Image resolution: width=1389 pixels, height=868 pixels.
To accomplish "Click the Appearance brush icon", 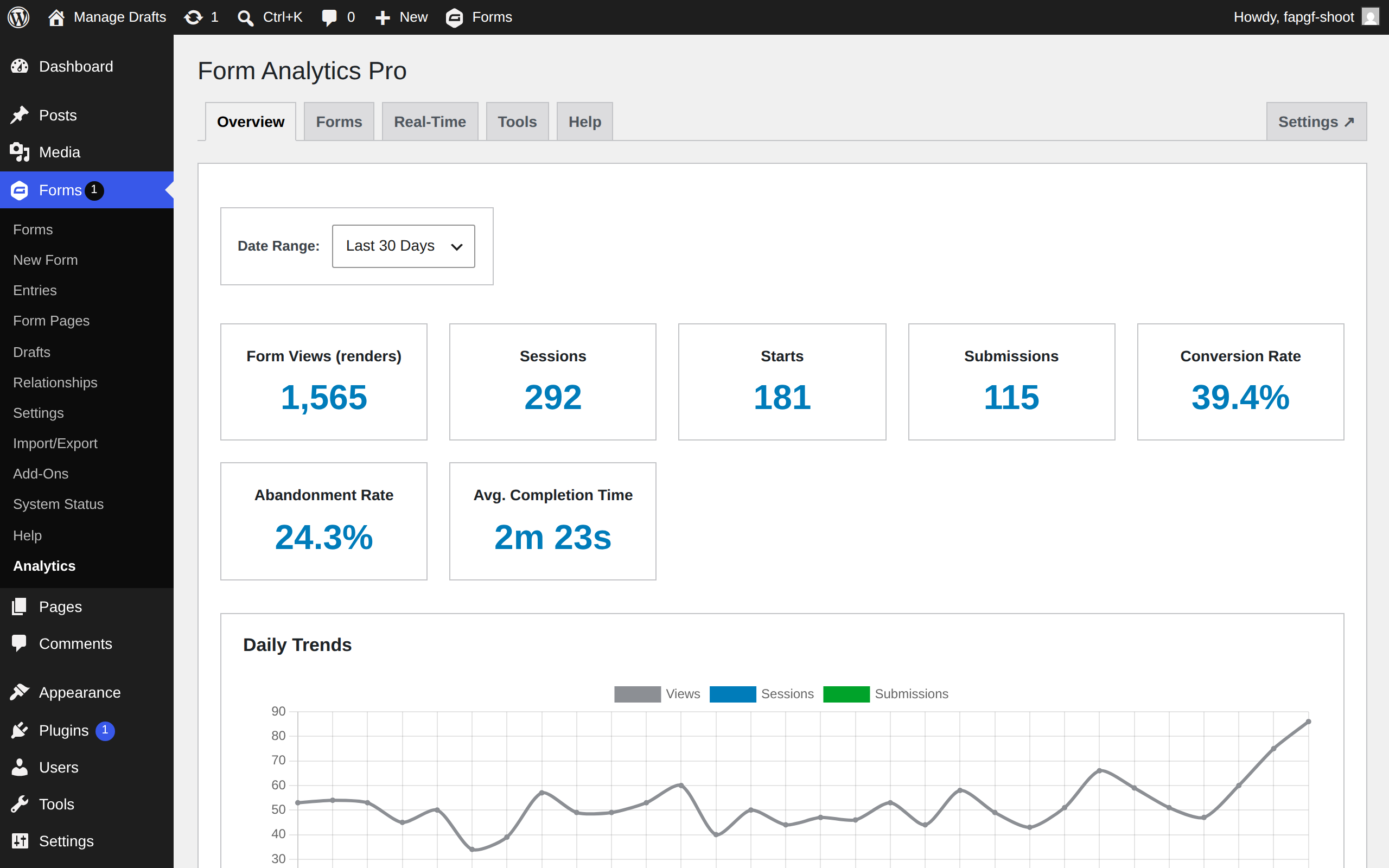I will [x=20, y=692].
